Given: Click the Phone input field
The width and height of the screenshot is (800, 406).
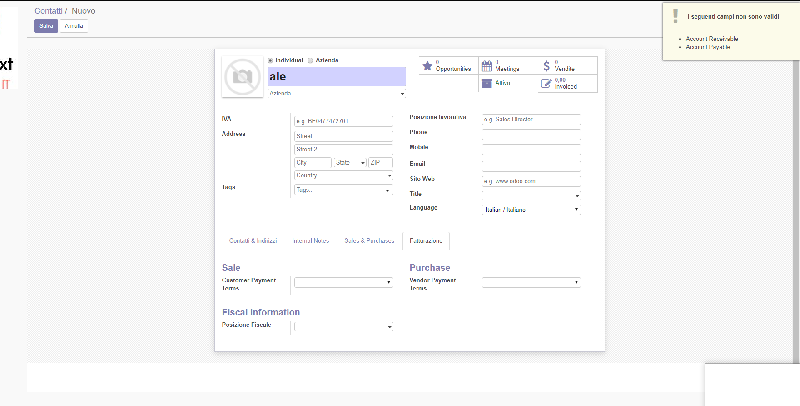Looking at the screenshot, I should click(531, 135).
